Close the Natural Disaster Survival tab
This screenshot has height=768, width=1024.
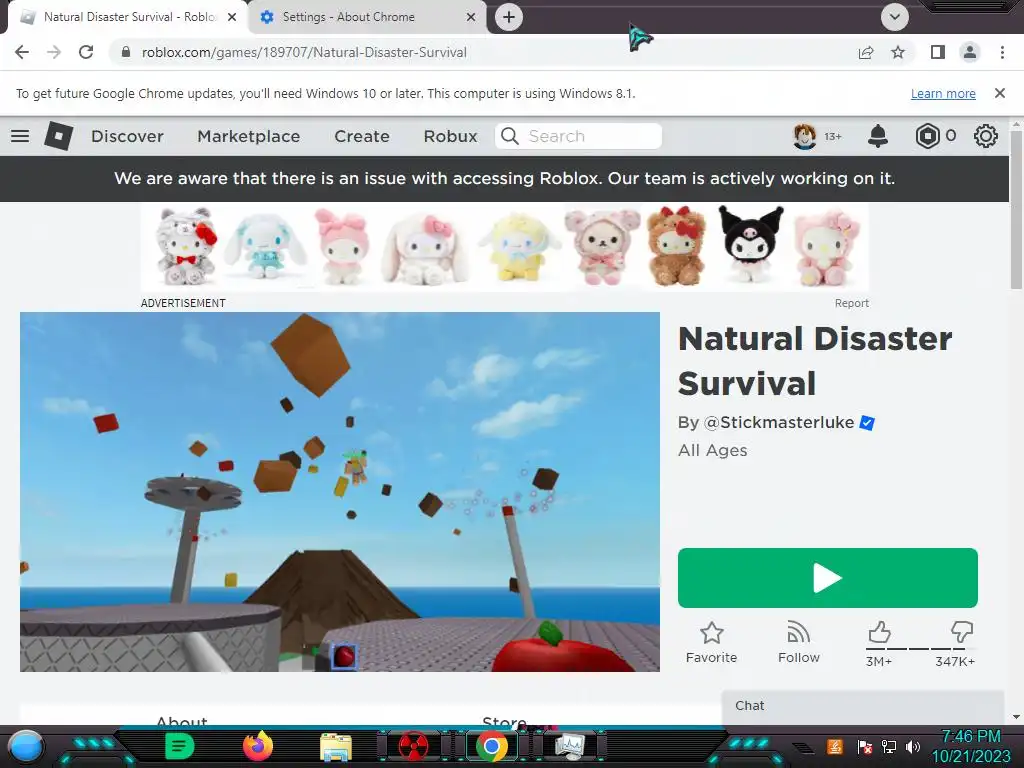[x=232, y=17]
